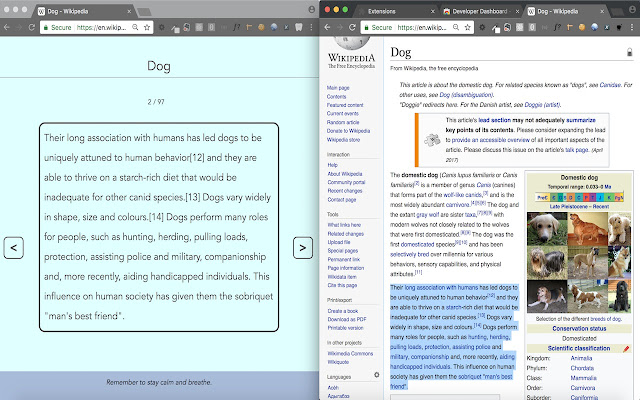Click the golden retriever puppy photo in the infobox
The width and height of the screenshot is (640, 400).
click(547, 229)
